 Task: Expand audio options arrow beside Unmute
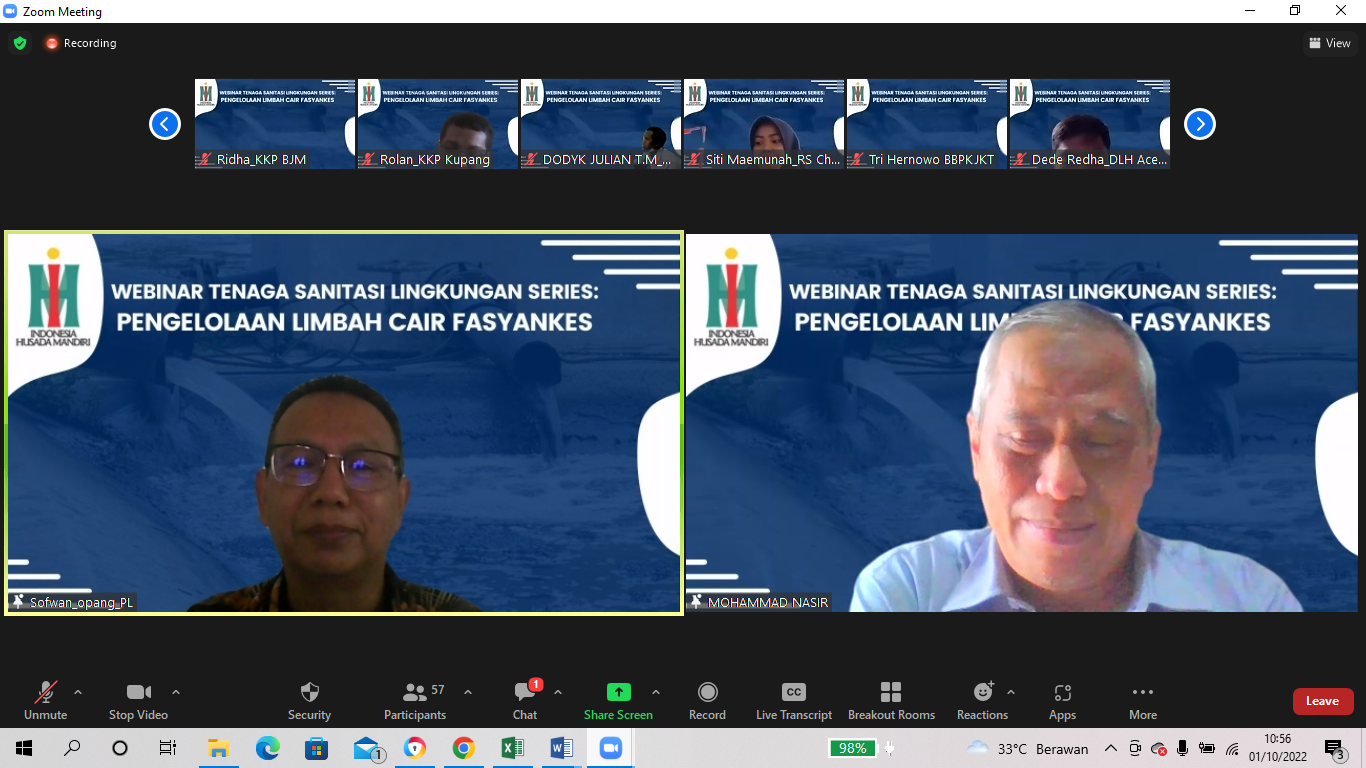click(x=78, y=692)
